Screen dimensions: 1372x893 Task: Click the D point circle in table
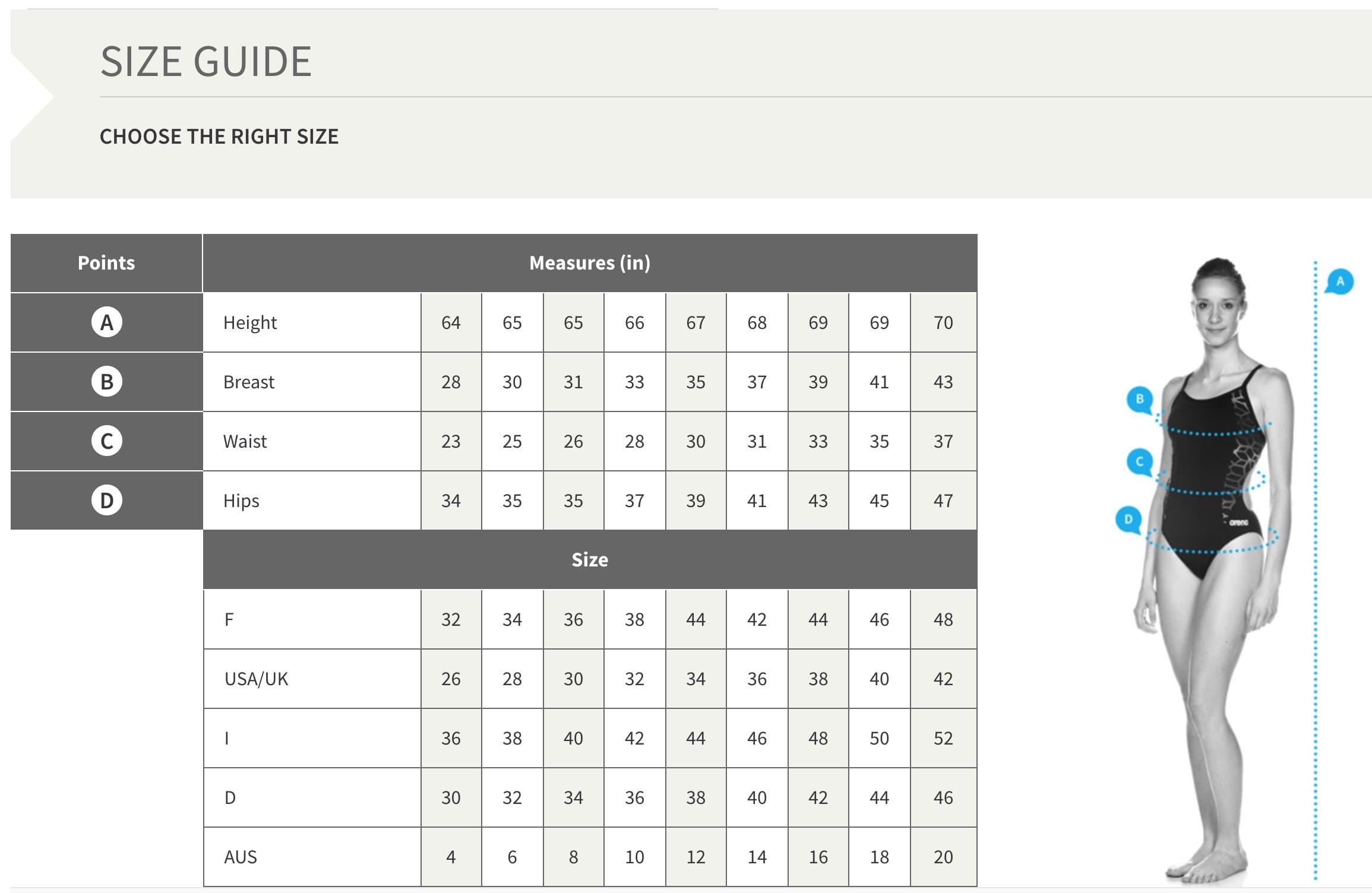pyautogui.click(x=106, y=501)
